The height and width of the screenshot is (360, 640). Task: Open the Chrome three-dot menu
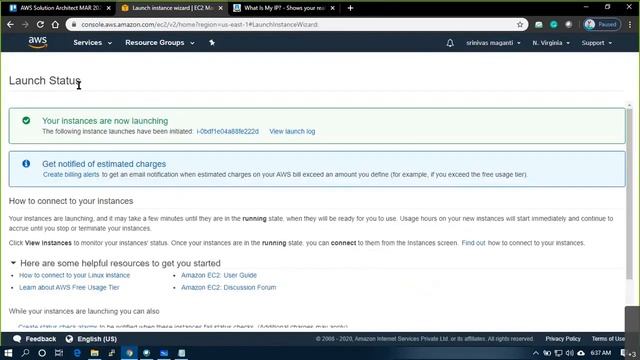coord(630,24)
